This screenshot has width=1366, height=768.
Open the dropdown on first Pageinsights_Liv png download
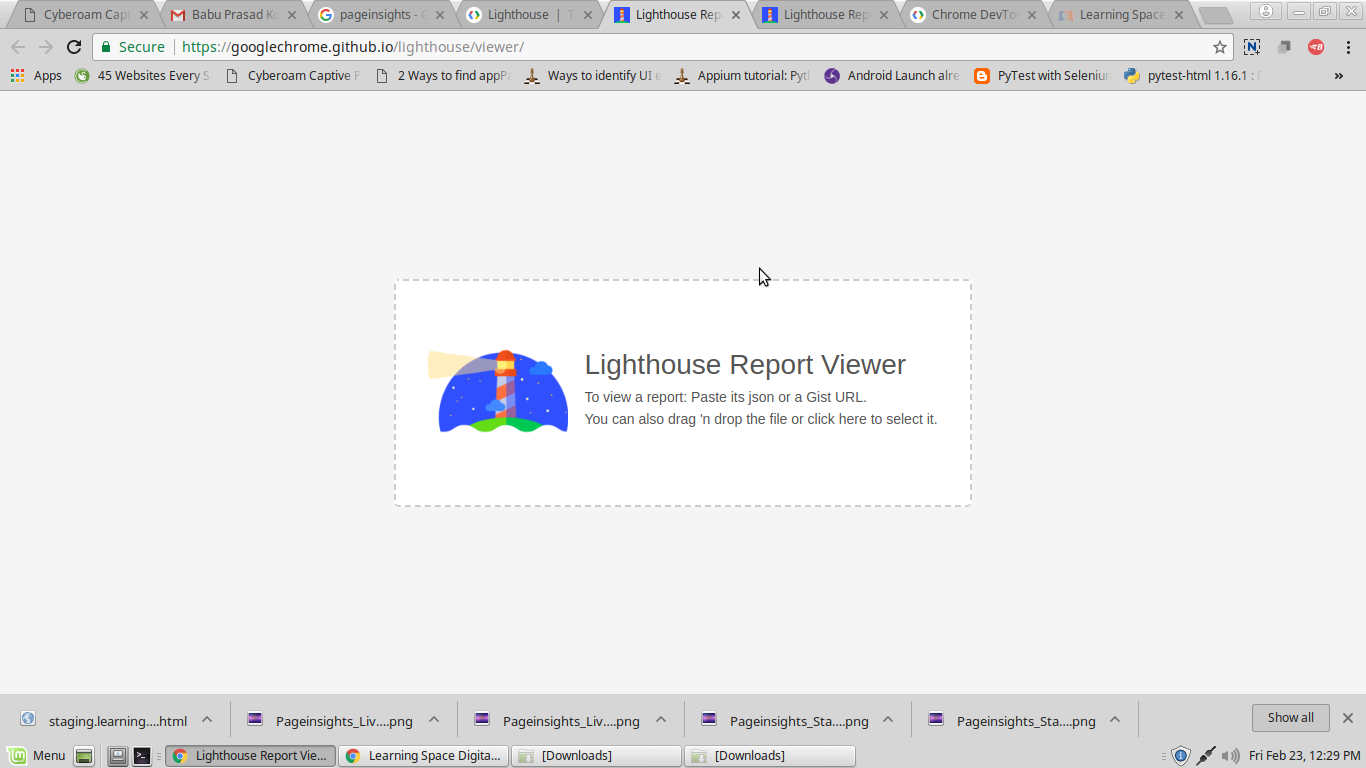(433, 718)
